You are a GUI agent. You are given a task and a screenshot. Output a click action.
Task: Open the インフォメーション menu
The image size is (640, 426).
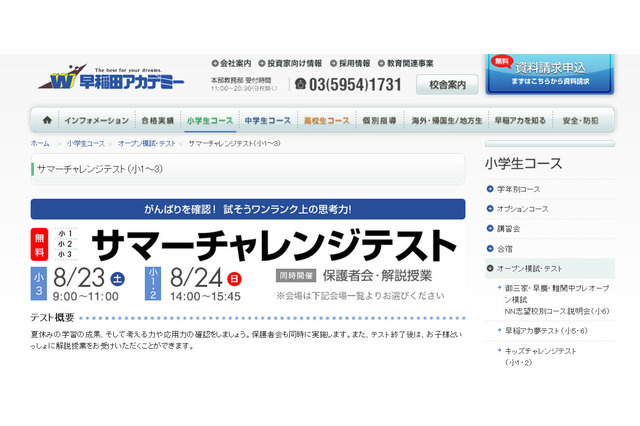(97, 120)
